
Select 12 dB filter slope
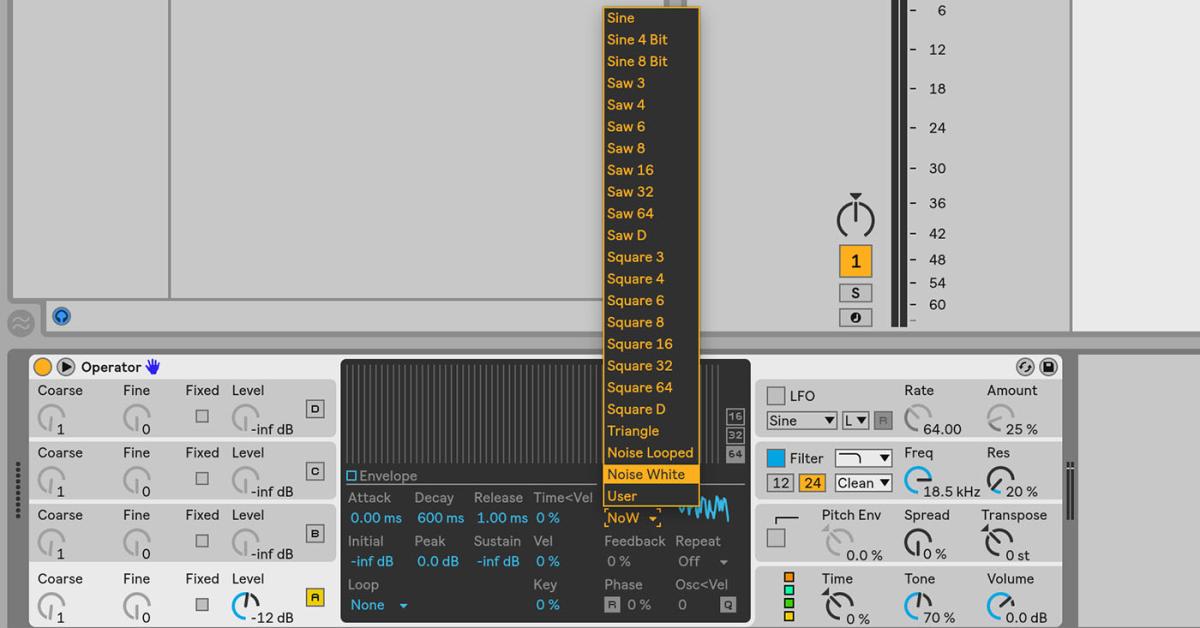point(780,483)
